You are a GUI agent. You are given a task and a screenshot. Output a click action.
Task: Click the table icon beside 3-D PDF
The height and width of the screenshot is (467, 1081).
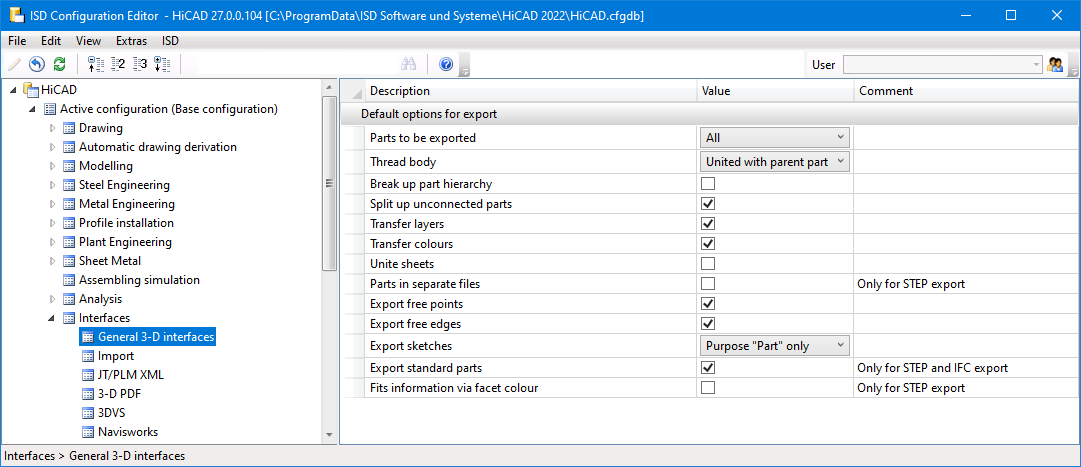point(88,394)
